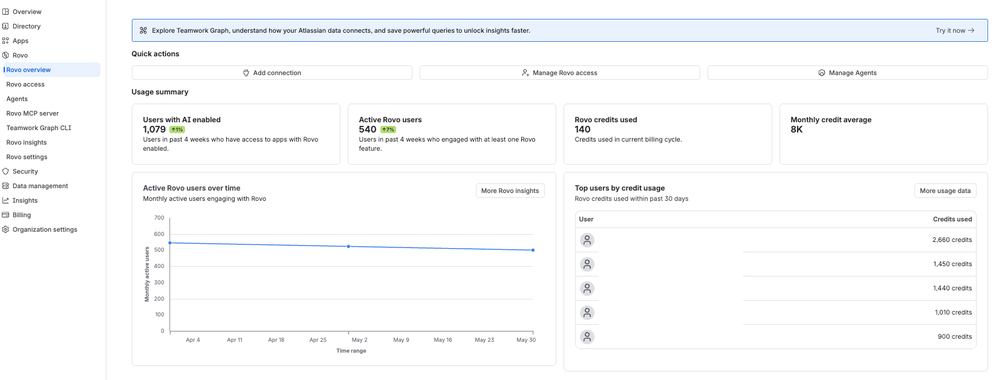The height and width of the screenshot is (380, 999).
Task: Open Billing sidebar label
Action: [22, 215]
